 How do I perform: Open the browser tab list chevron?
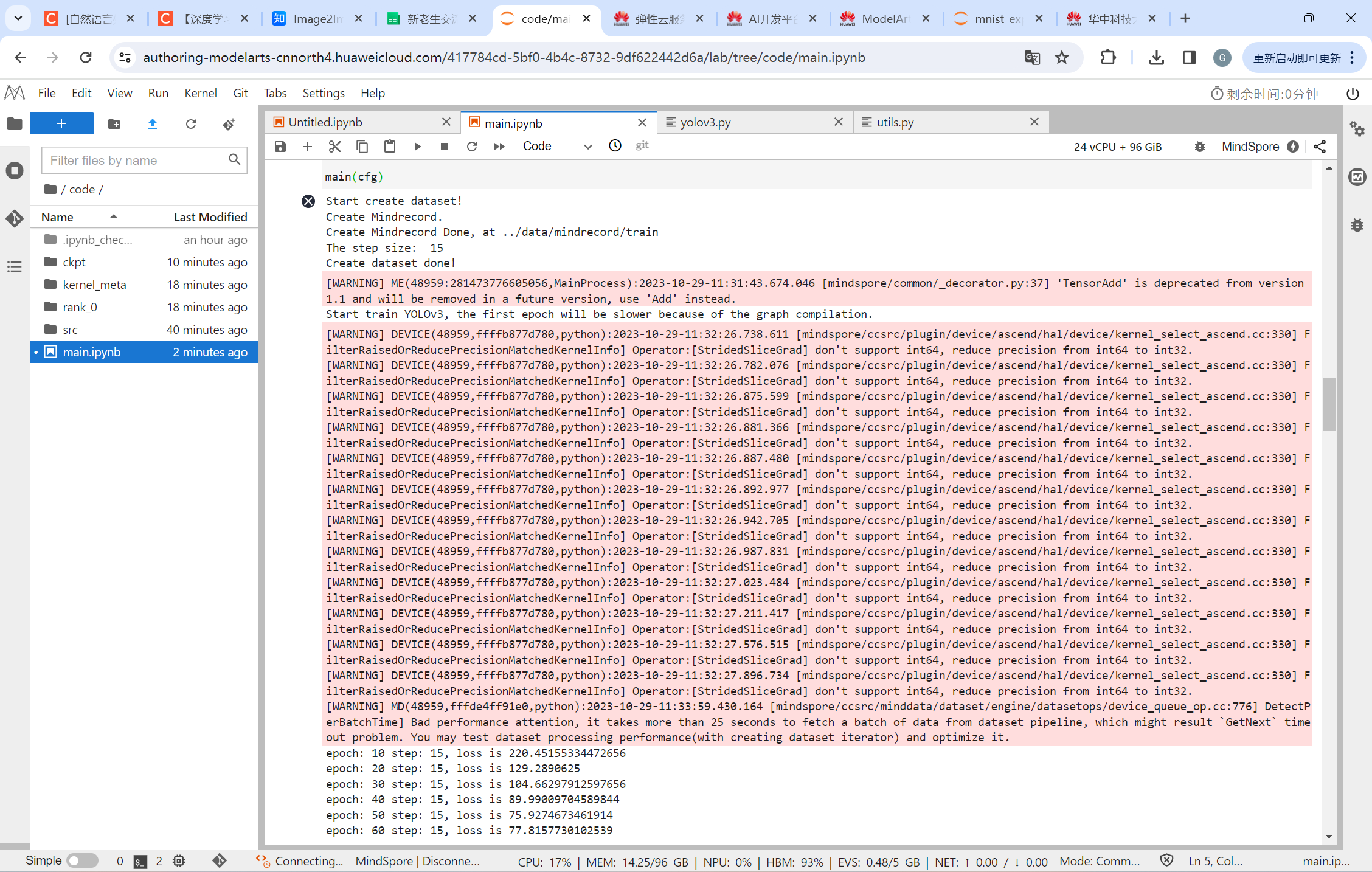18,18
